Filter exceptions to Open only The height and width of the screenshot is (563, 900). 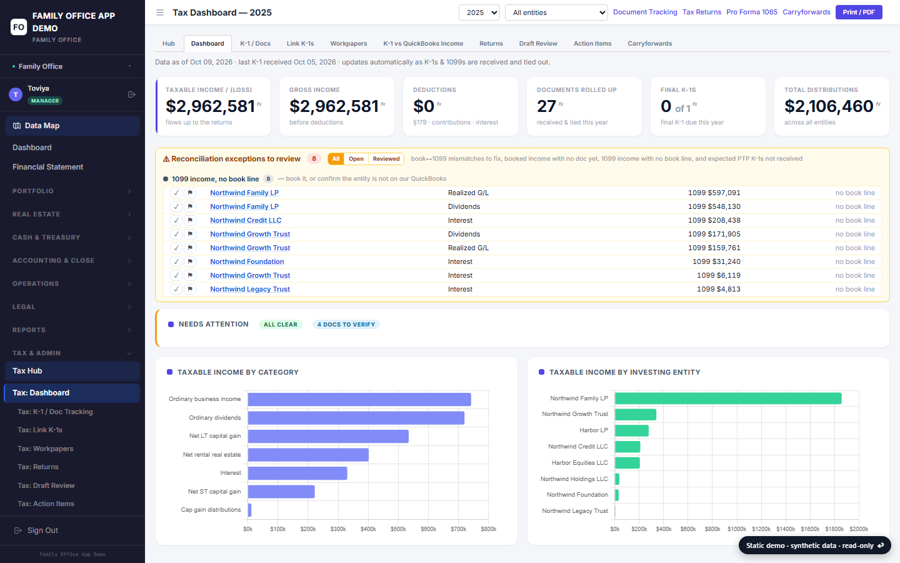[x=356, y=159]
